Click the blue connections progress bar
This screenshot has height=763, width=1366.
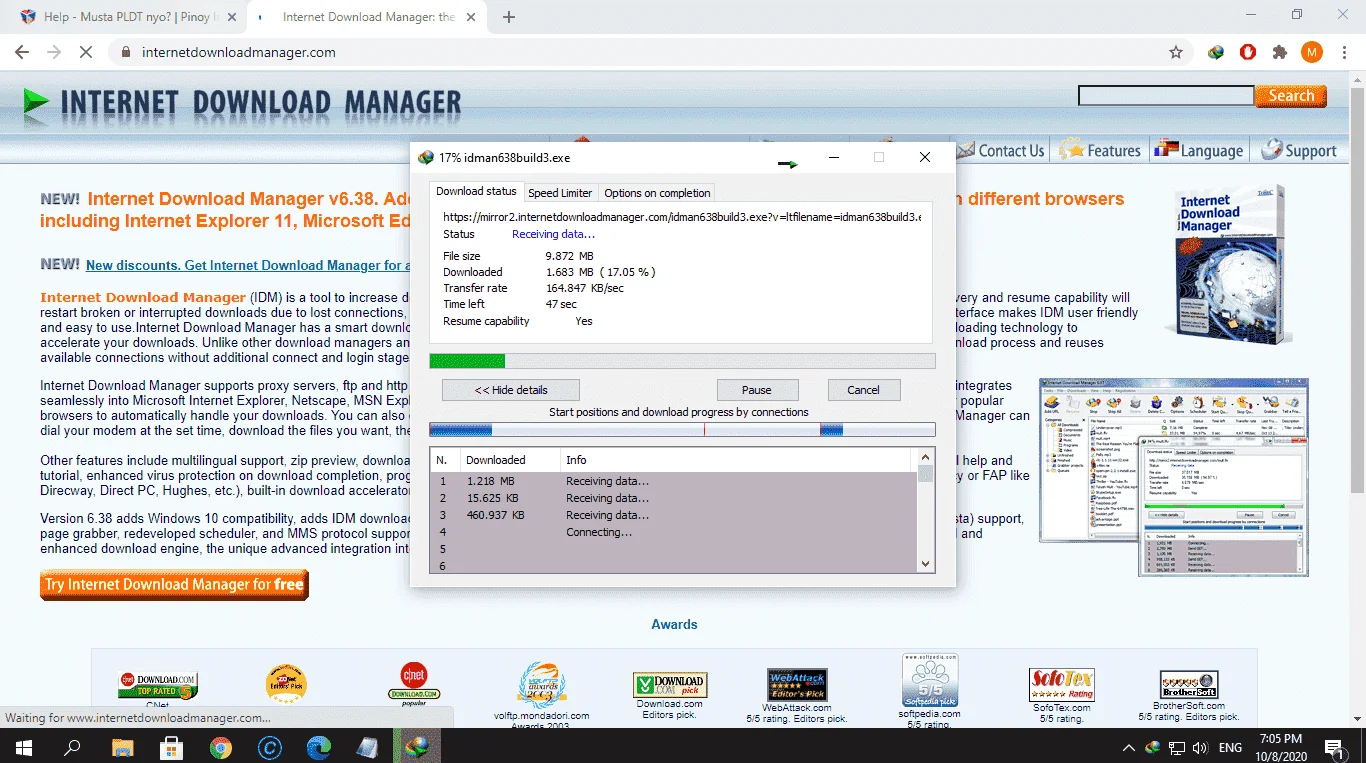click(682, 430)
